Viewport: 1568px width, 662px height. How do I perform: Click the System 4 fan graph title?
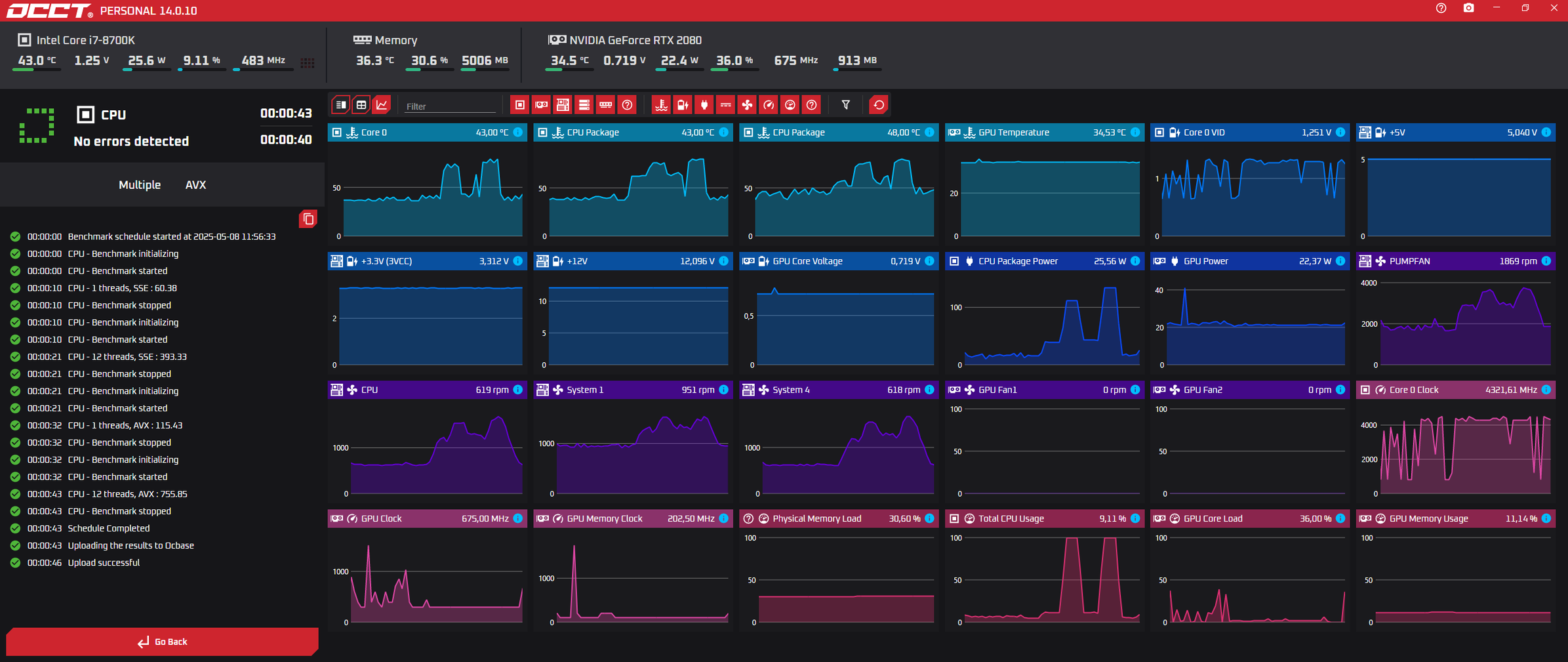791,390
